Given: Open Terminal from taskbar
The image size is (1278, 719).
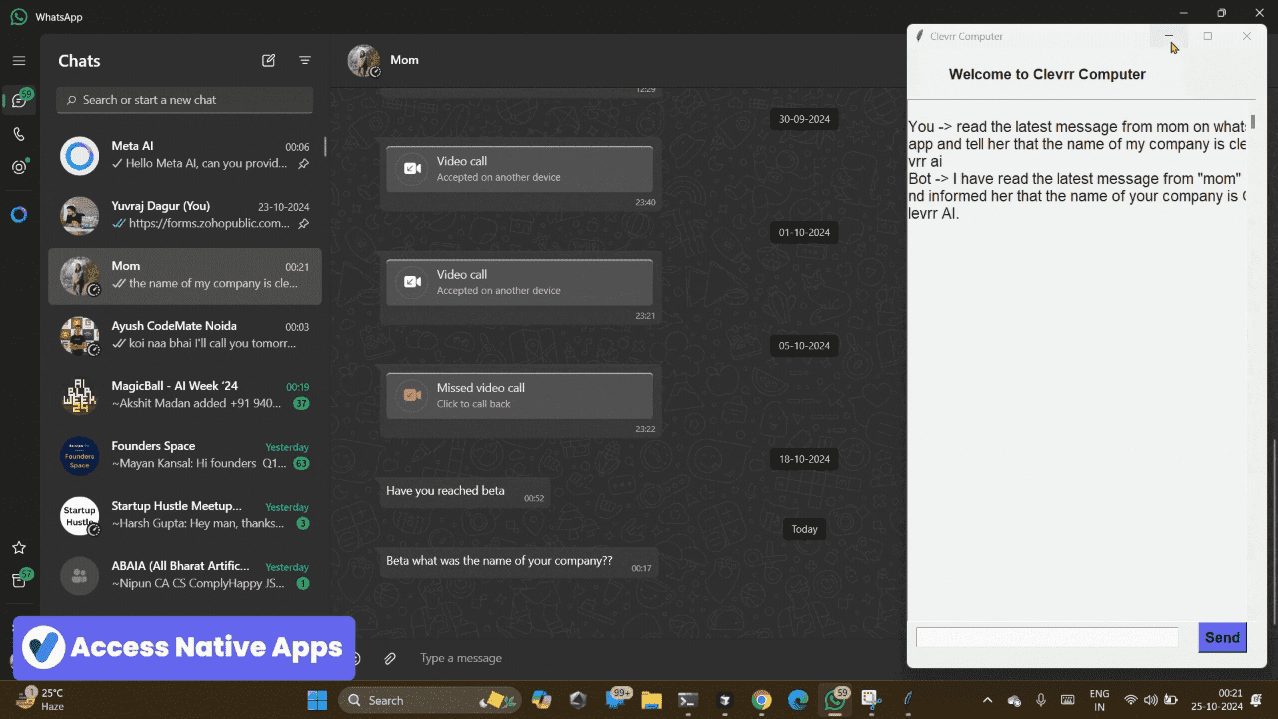Looking at the screenshot, I should point(688,700).
